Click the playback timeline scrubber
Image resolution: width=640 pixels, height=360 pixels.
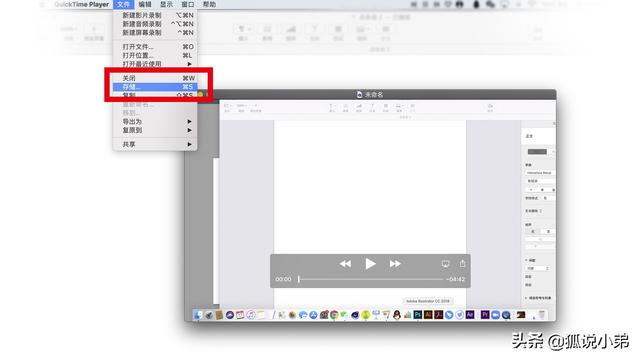coord(371,279)
